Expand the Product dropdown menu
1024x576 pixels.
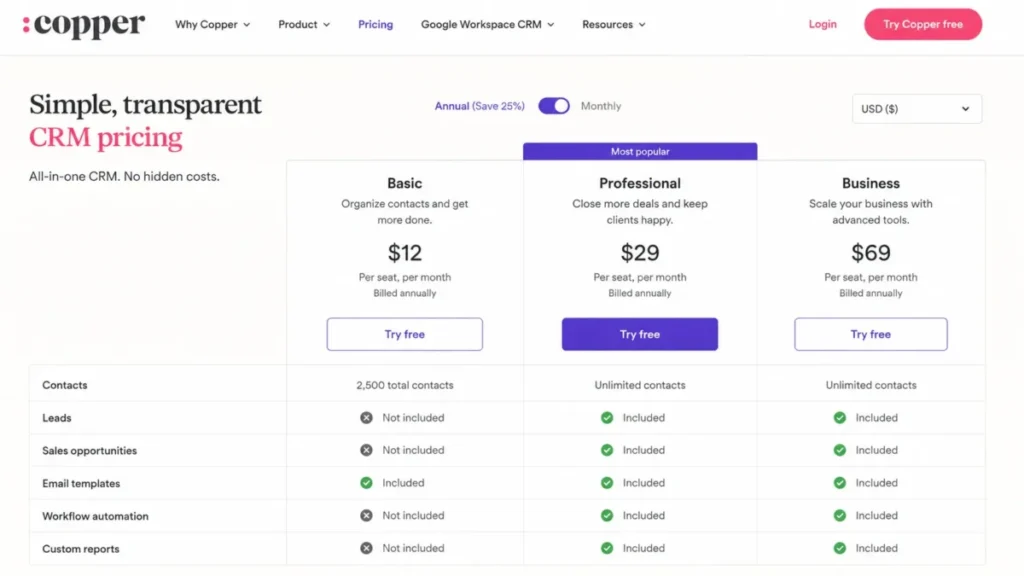[x=304, y=25]
